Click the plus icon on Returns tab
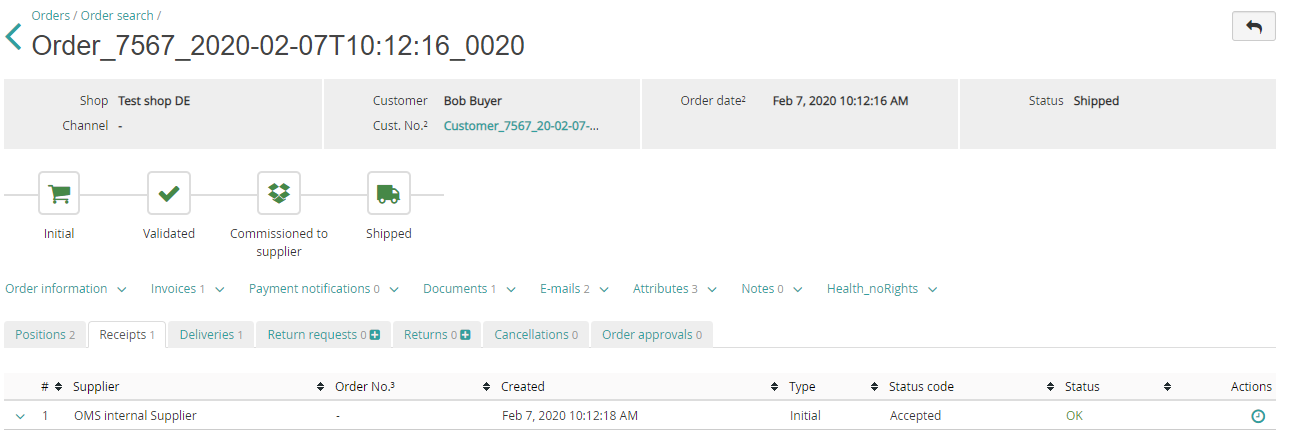The width and height of the screenshot is (1289, 434). click(469, 335)
